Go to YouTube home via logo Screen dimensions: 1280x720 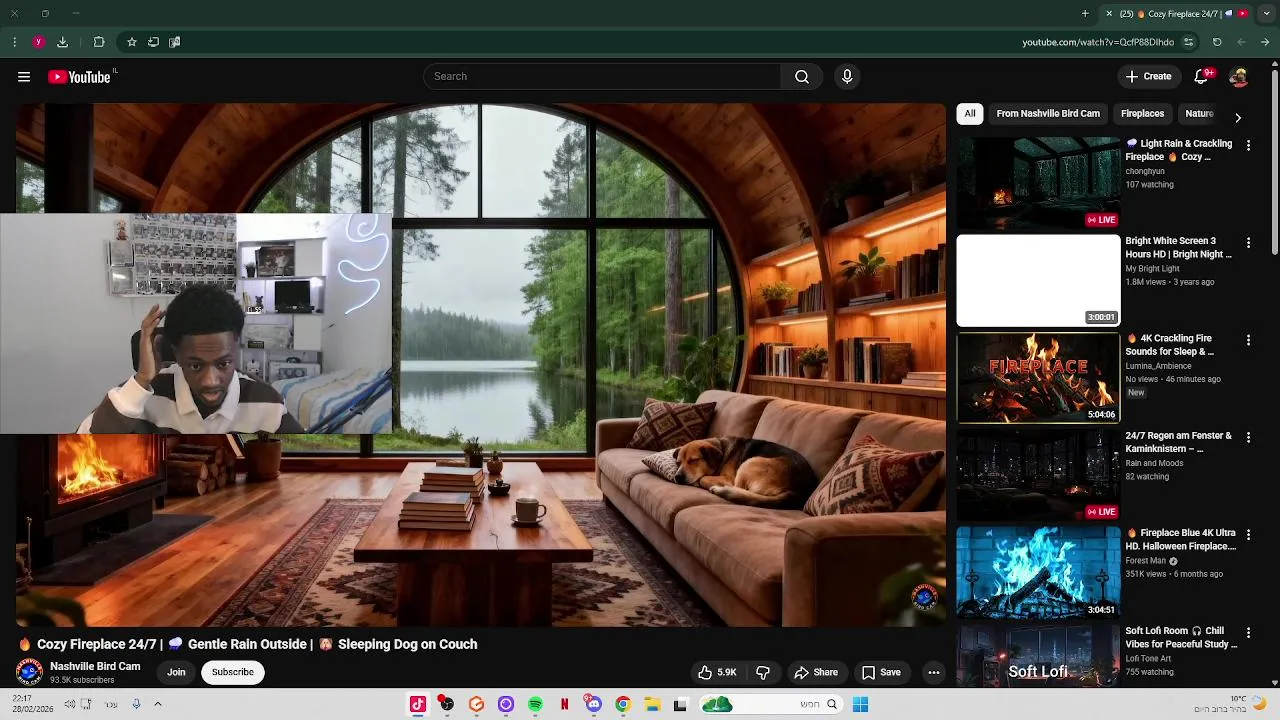point(79,77)
